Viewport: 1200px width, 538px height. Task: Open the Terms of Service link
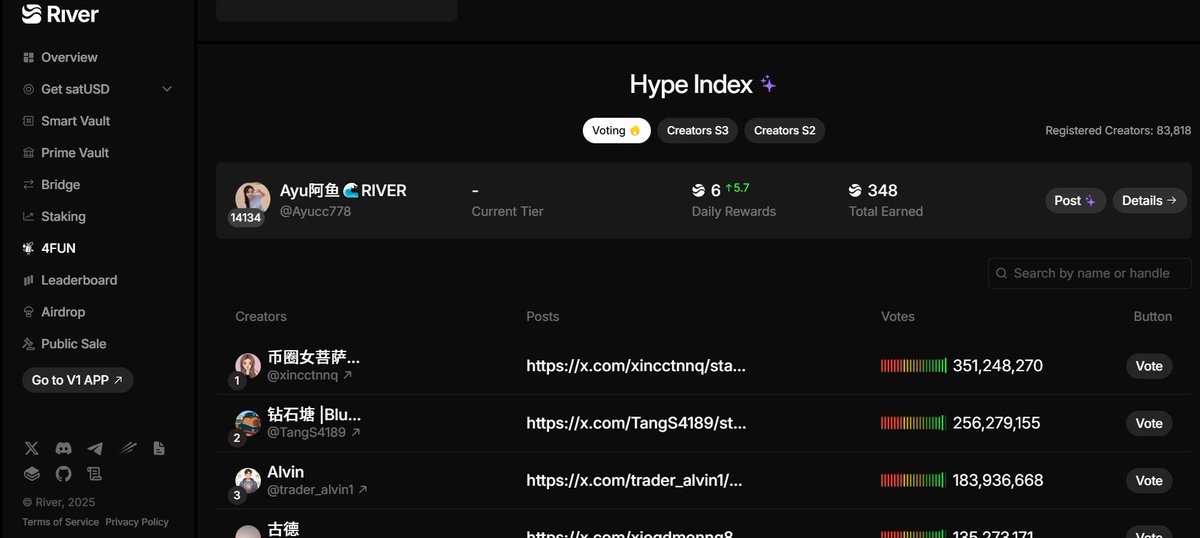tap(61, 522)
